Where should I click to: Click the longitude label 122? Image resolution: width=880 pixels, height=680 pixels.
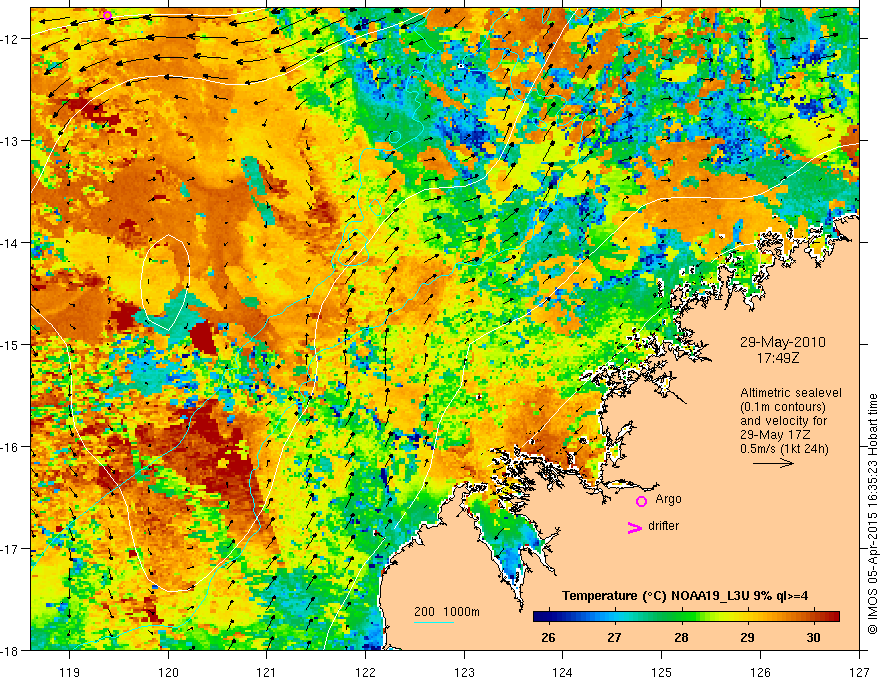coord(365,672)
